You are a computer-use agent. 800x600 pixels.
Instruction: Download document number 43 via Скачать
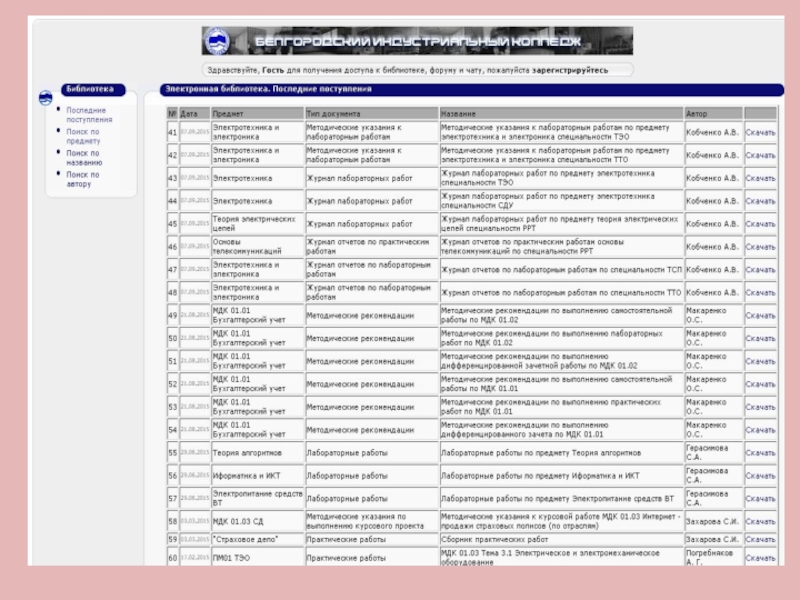pos(760,178)
